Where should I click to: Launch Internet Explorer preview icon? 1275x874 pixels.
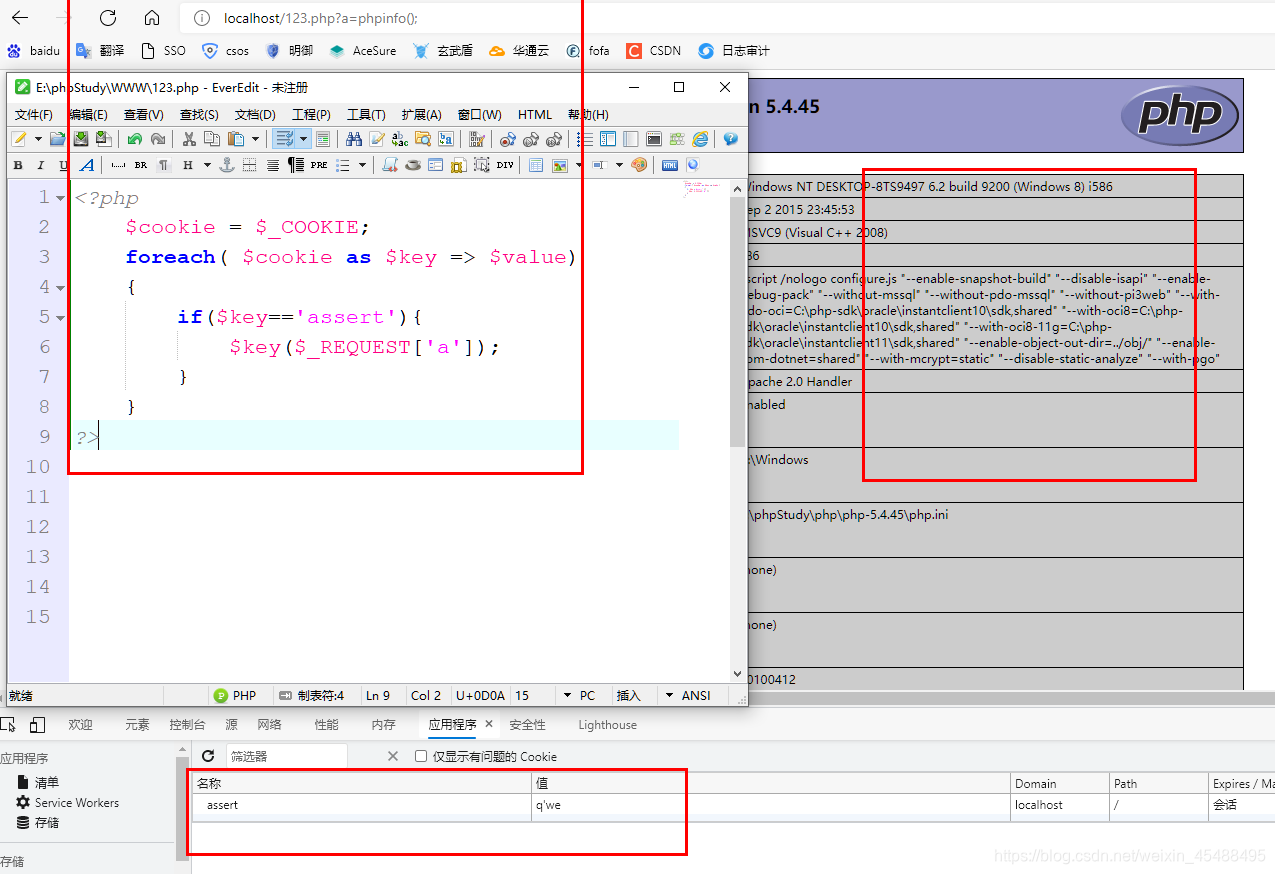700,139
